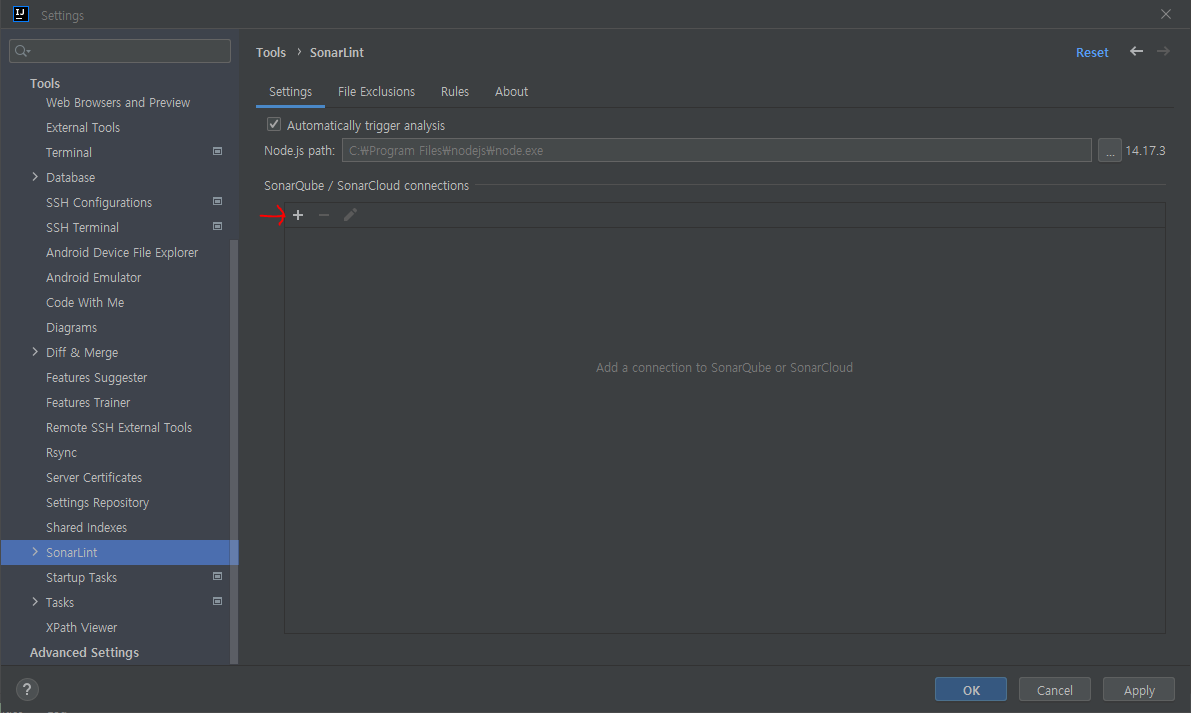Click the settings tree vertical scrollbar

pos(234,452)
